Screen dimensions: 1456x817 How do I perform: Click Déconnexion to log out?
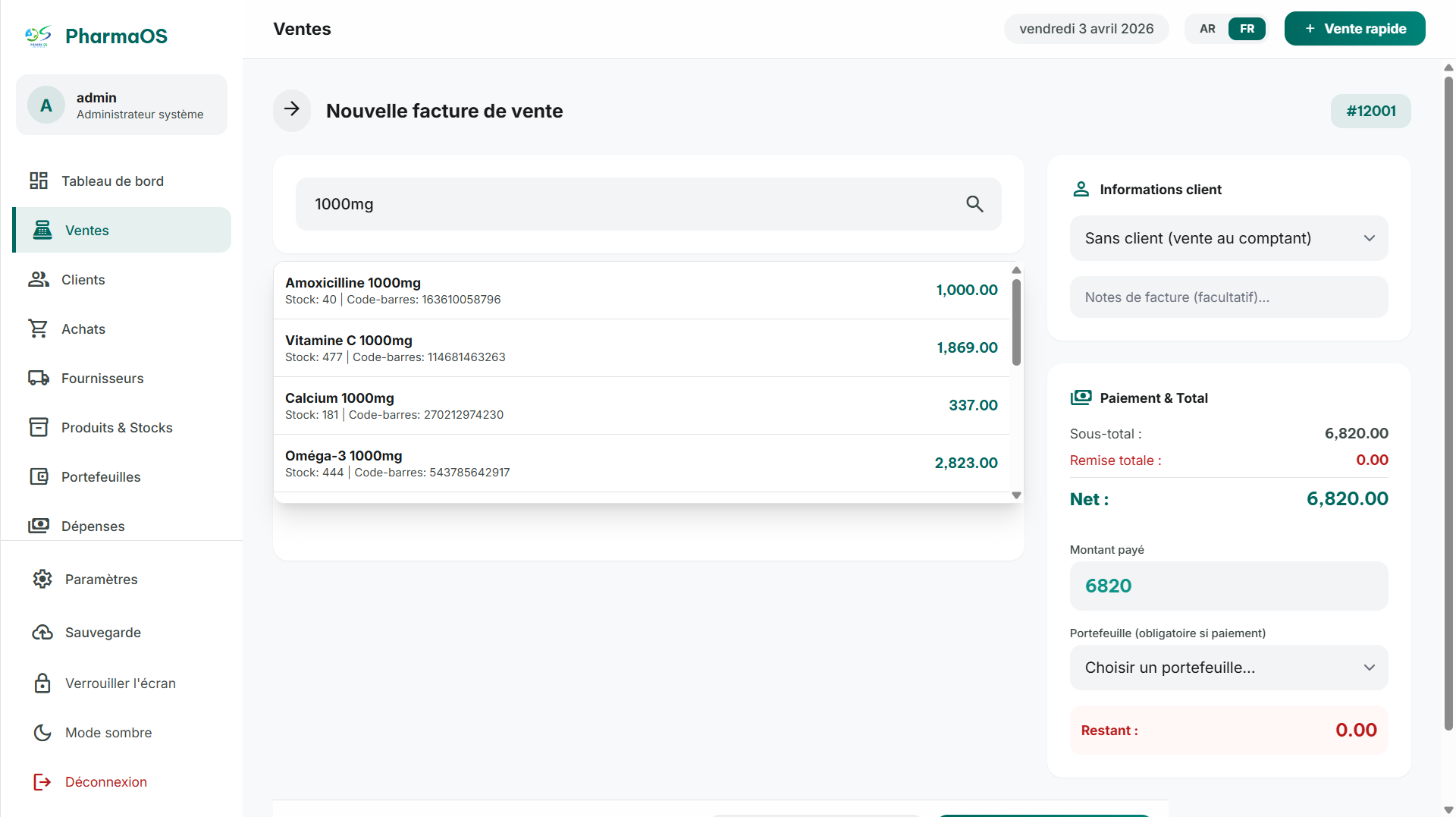coord(106,781)
